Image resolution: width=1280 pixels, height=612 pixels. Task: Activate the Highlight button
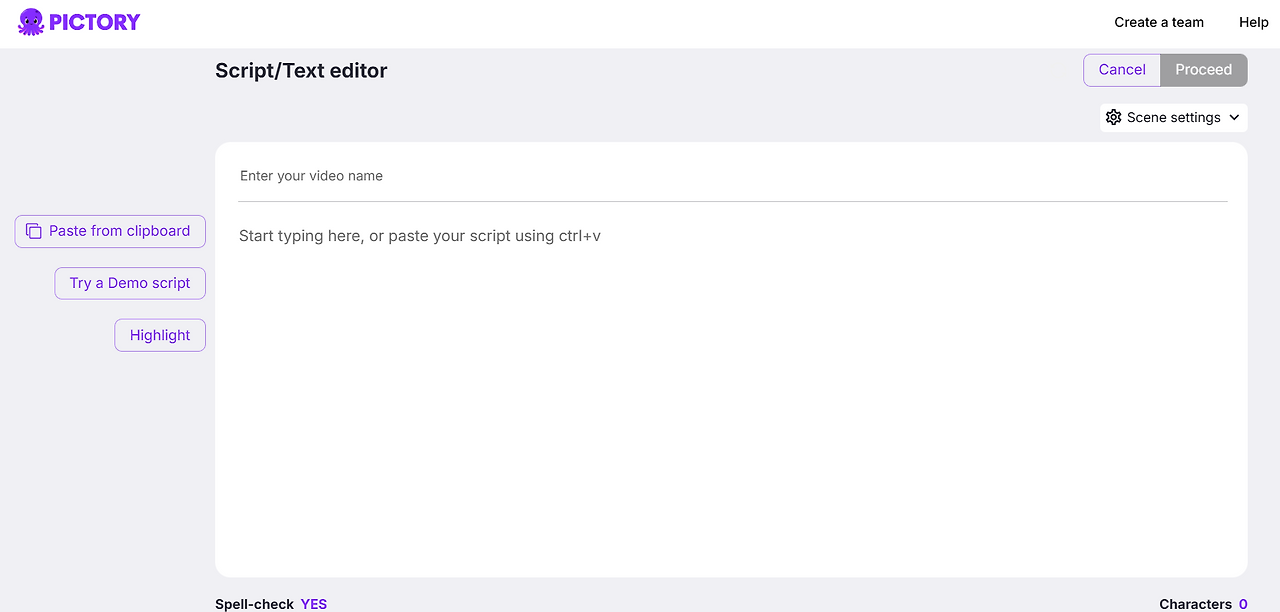tap(160, 335)
